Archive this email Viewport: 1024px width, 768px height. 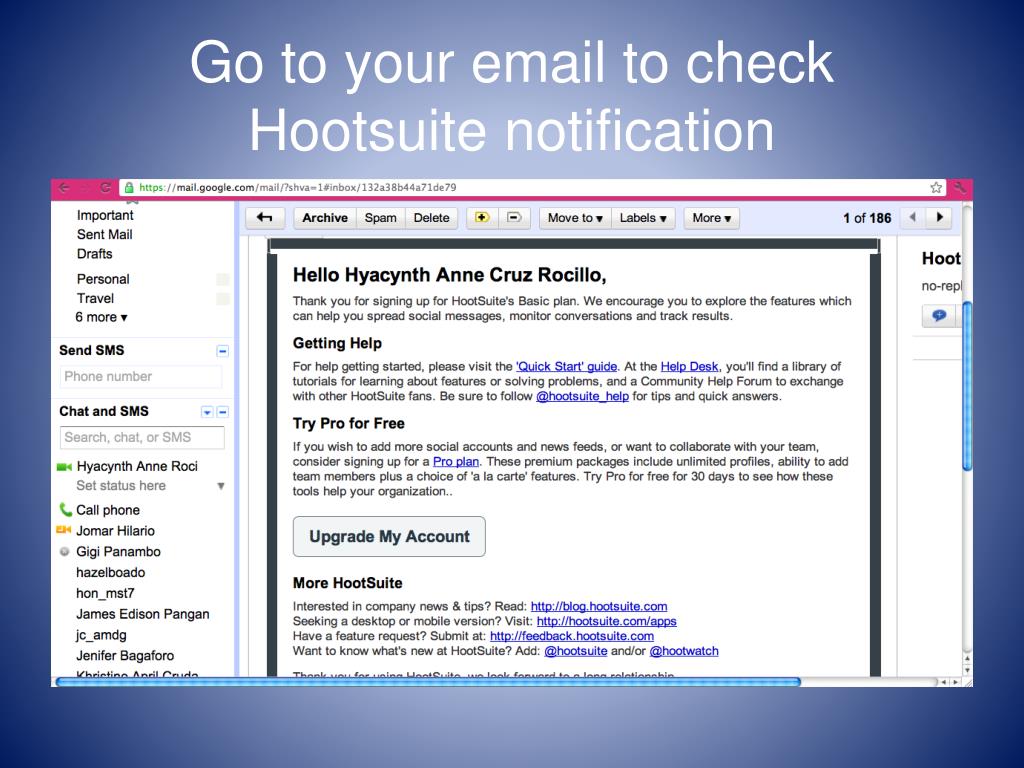point(325,217)
